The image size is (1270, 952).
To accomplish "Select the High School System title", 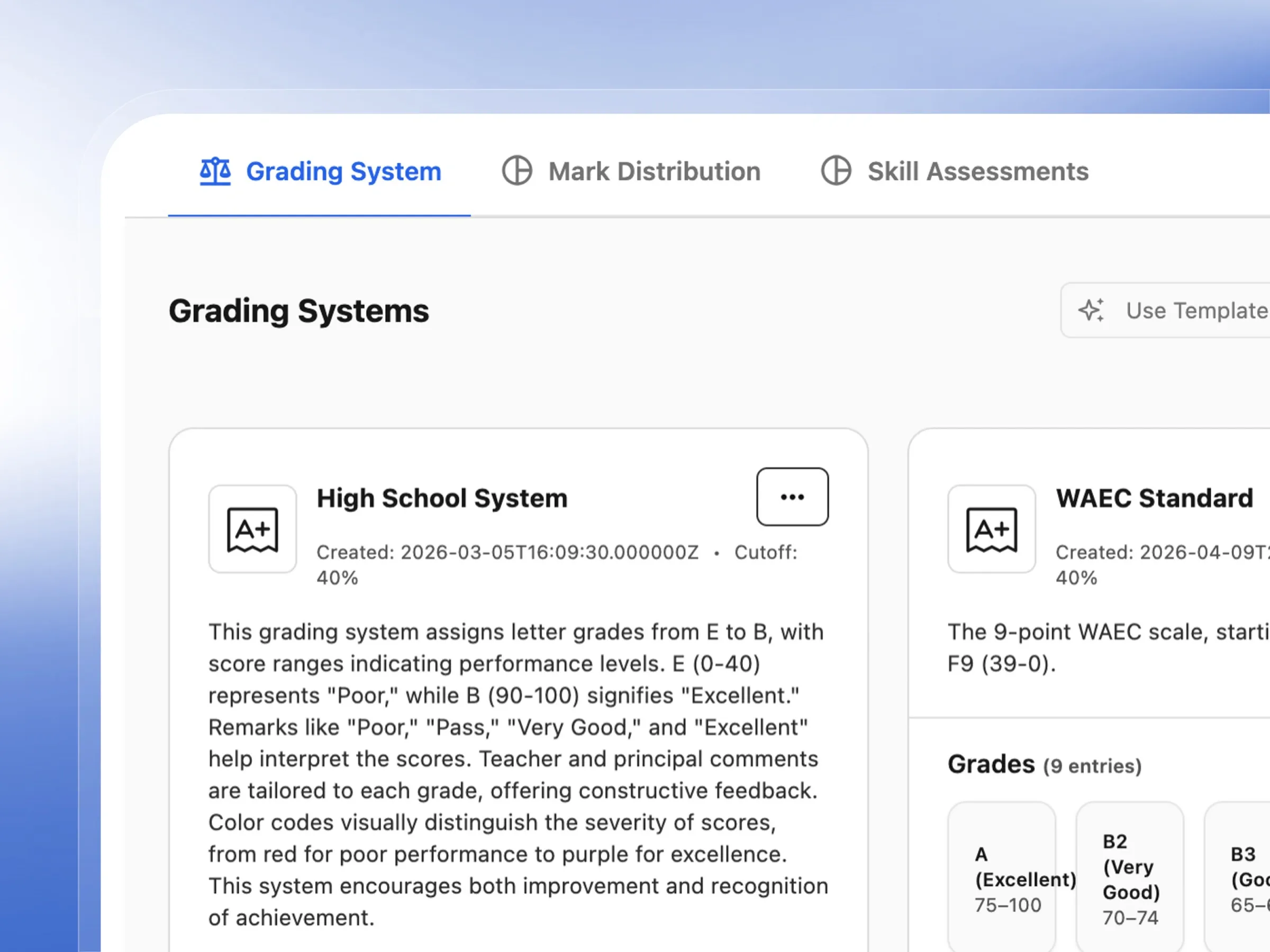I will point(442,498).
